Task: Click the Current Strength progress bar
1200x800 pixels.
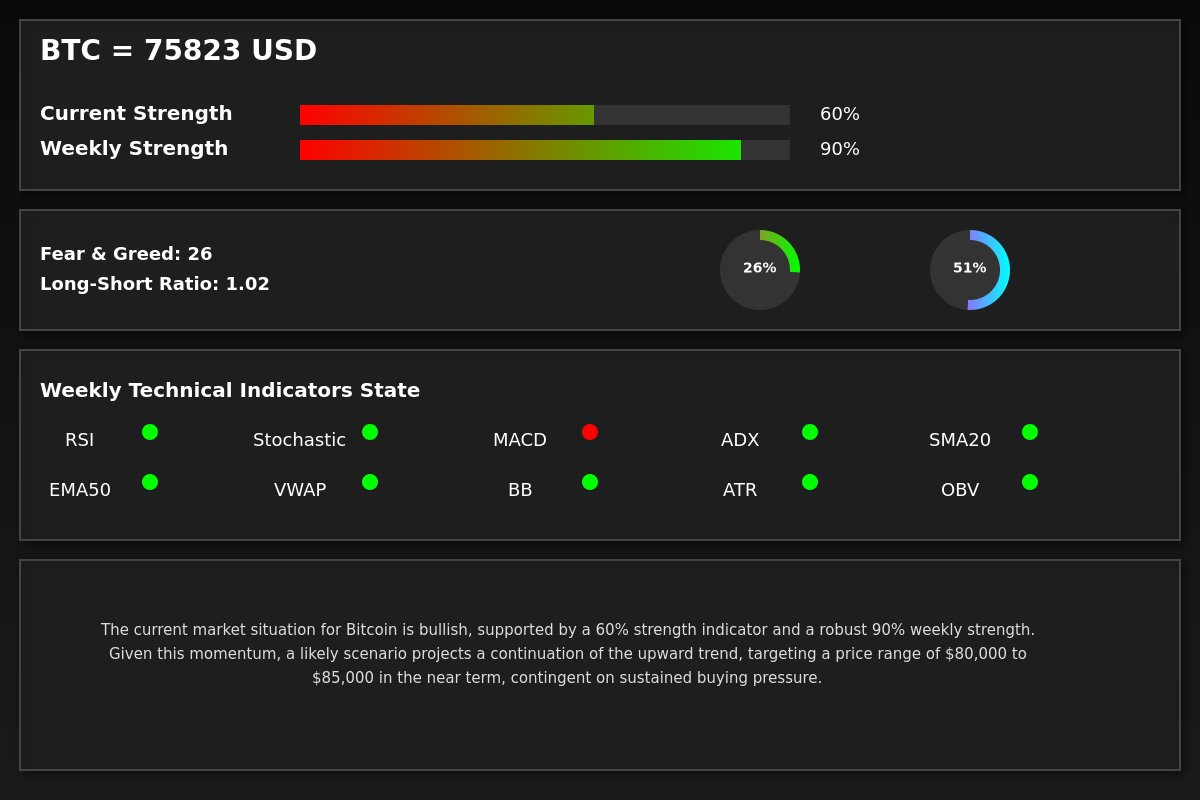Action: pyautogui.click(x=545, y=115)
